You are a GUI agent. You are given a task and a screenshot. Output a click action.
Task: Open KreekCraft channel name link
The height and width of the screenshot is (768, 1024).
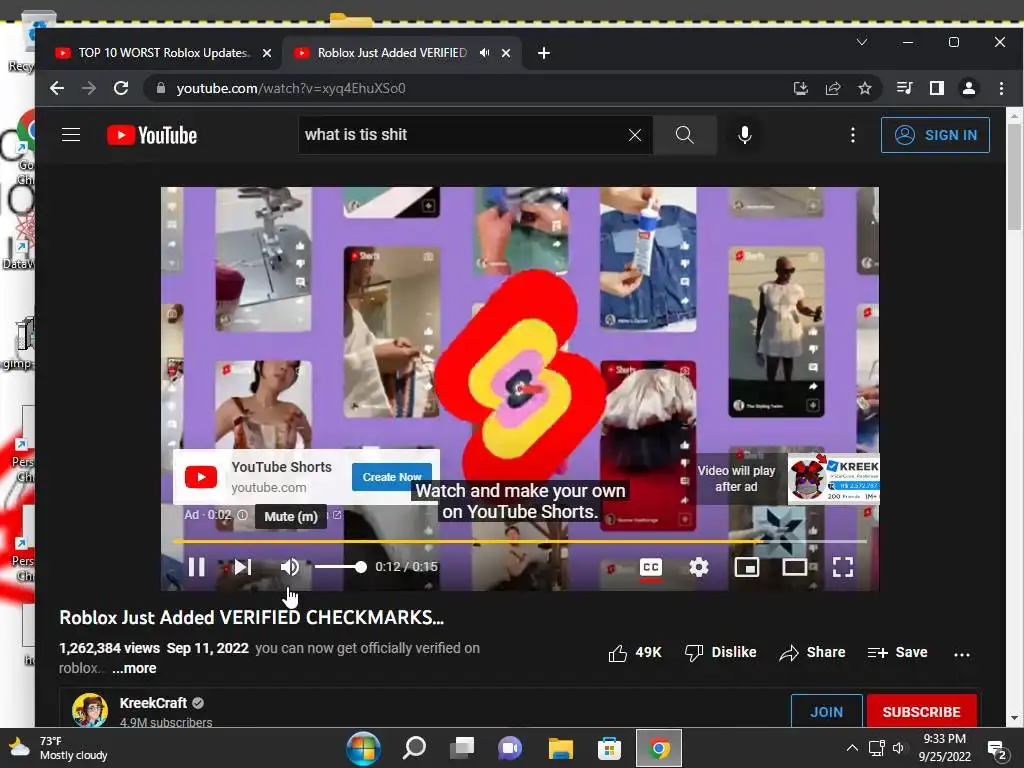[x=153, y=703]
